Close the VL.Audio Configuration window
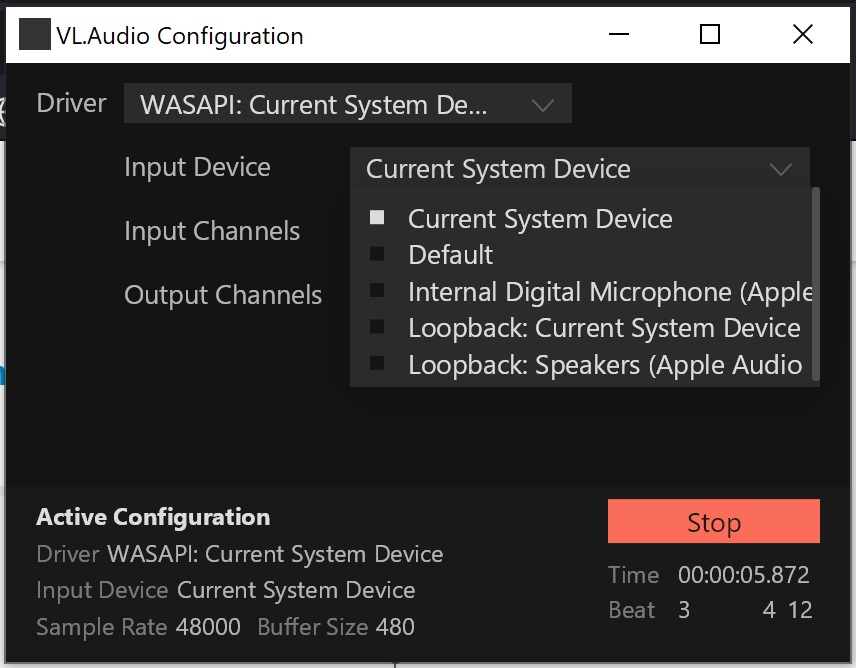Screen dimensions: 856x668 [802, 34]
